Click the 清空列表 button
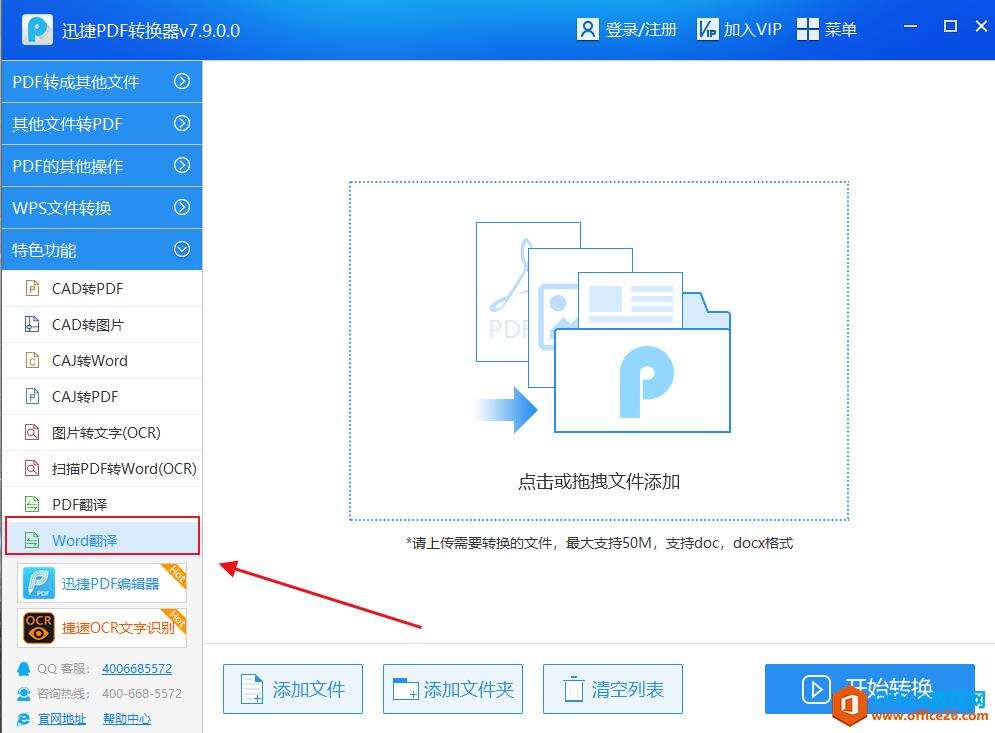The width and height of the screenshot is (995, 733). pyautogui.click(x=612, y=689)
